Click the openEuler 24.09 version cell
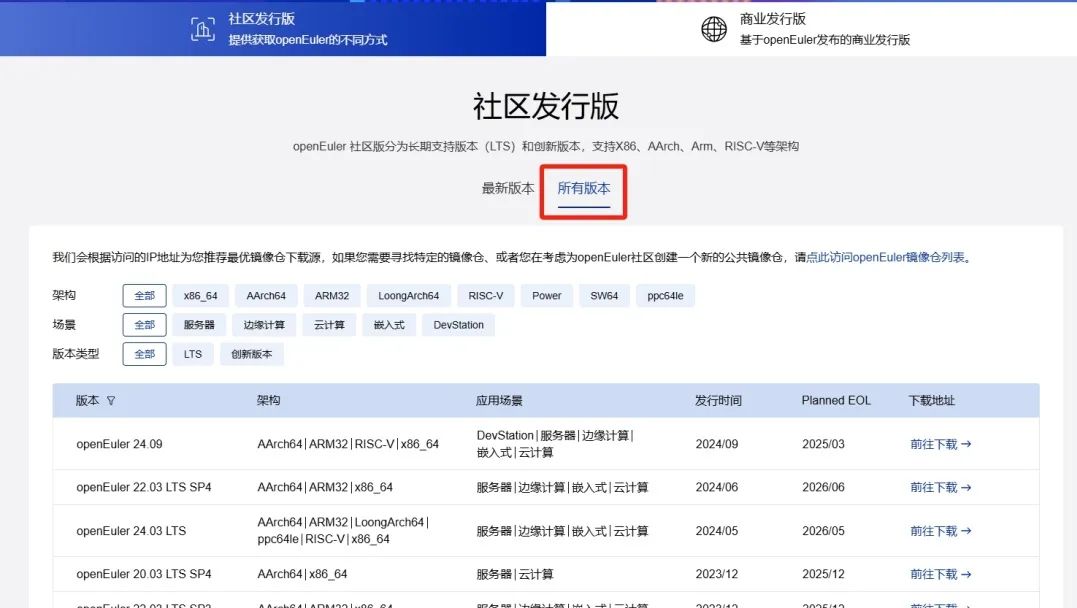The image size is (1077, 608). click(x=120, y=444)
